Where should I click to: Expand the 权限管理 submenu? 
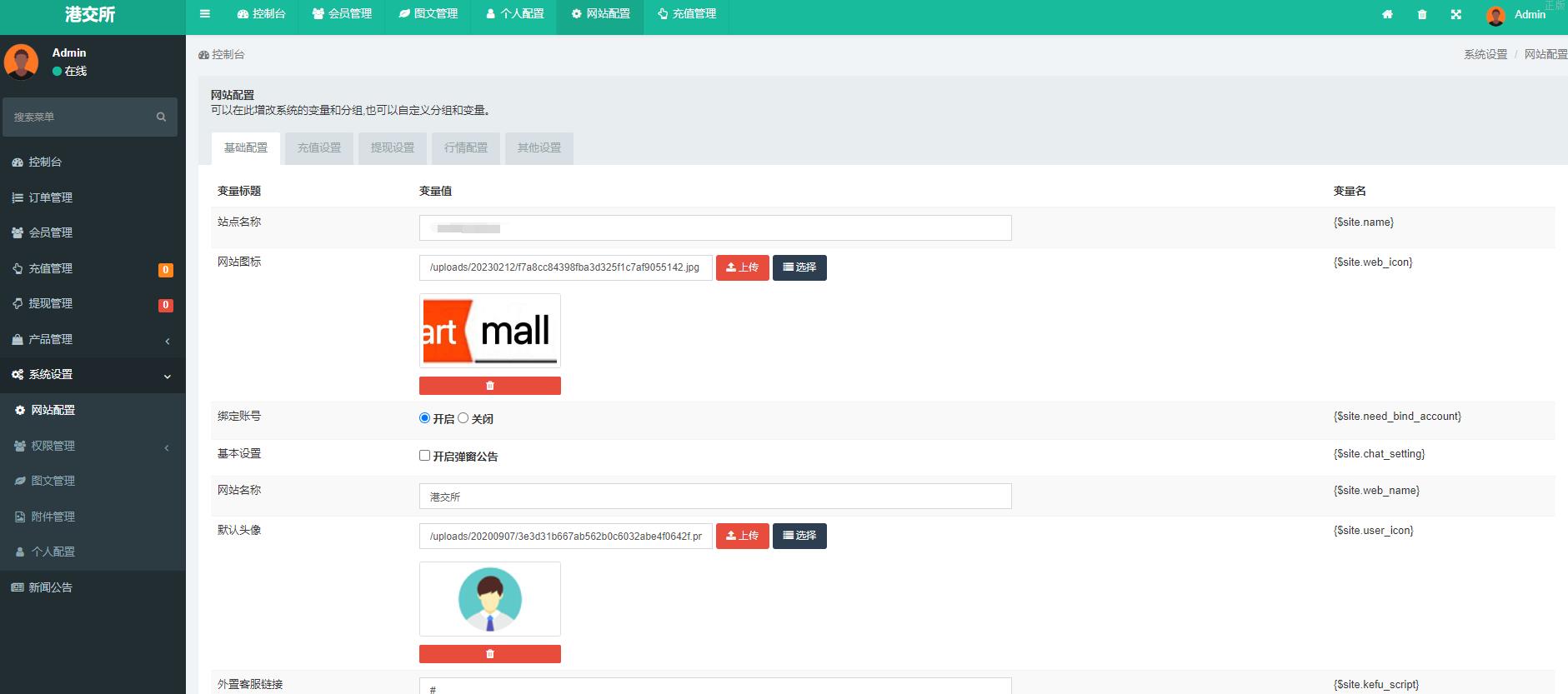(x=92, y=446)
